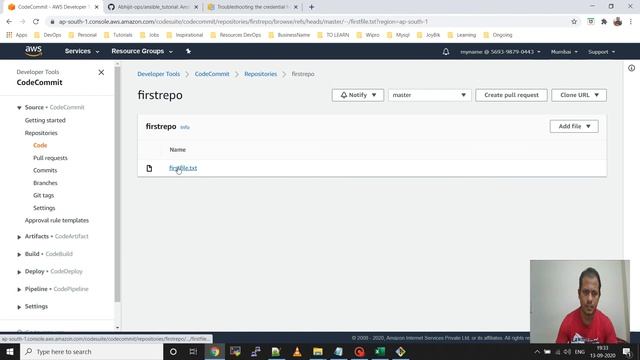Open repository Settings under Source
640x360 pixels.
click(x=44, y=208)
